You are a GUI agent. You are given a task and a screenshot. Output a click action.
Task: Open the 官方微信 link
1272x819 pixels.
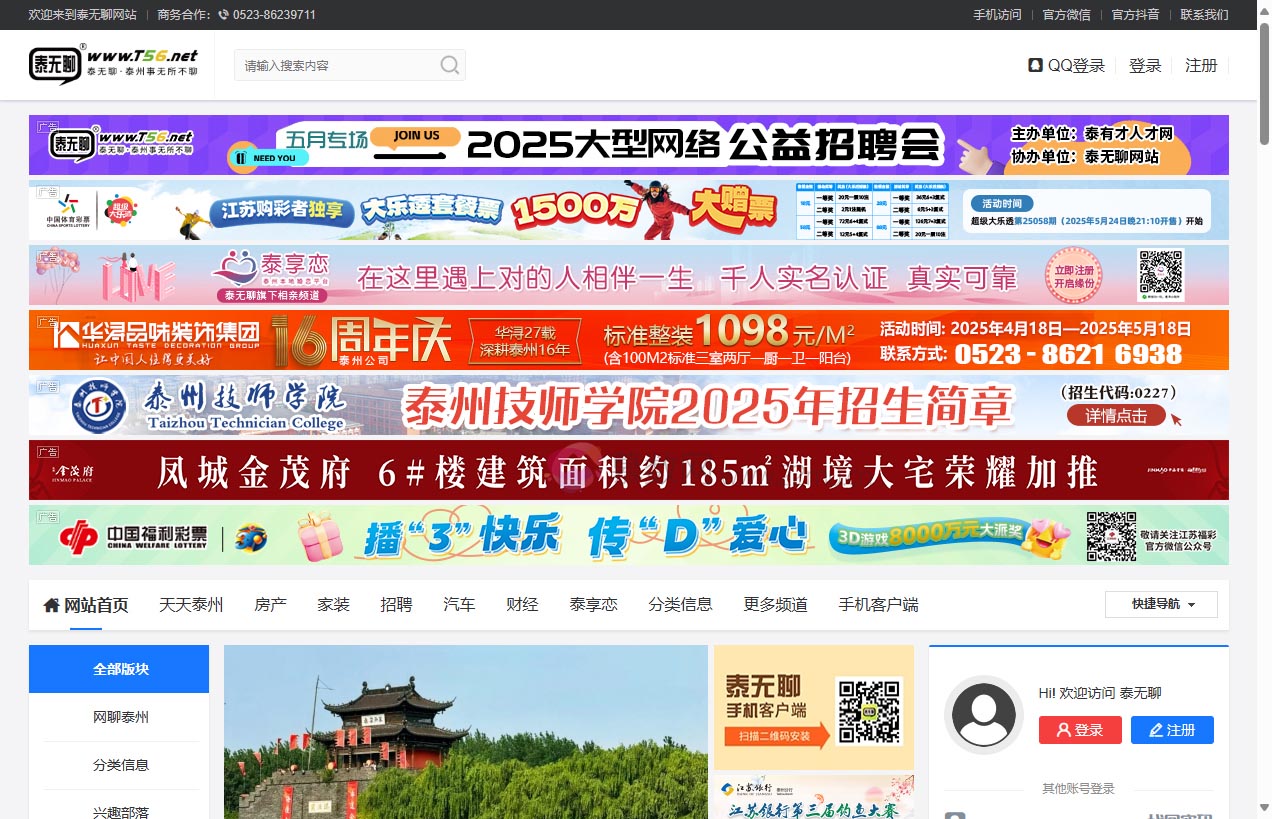click(x=1065, y=15)
